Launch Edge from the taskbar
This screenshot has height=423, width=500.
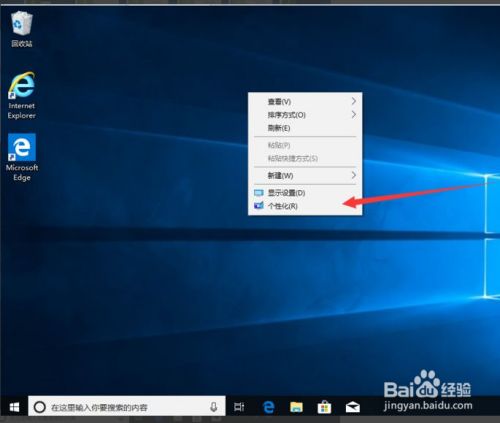click(x=269, y=407)
